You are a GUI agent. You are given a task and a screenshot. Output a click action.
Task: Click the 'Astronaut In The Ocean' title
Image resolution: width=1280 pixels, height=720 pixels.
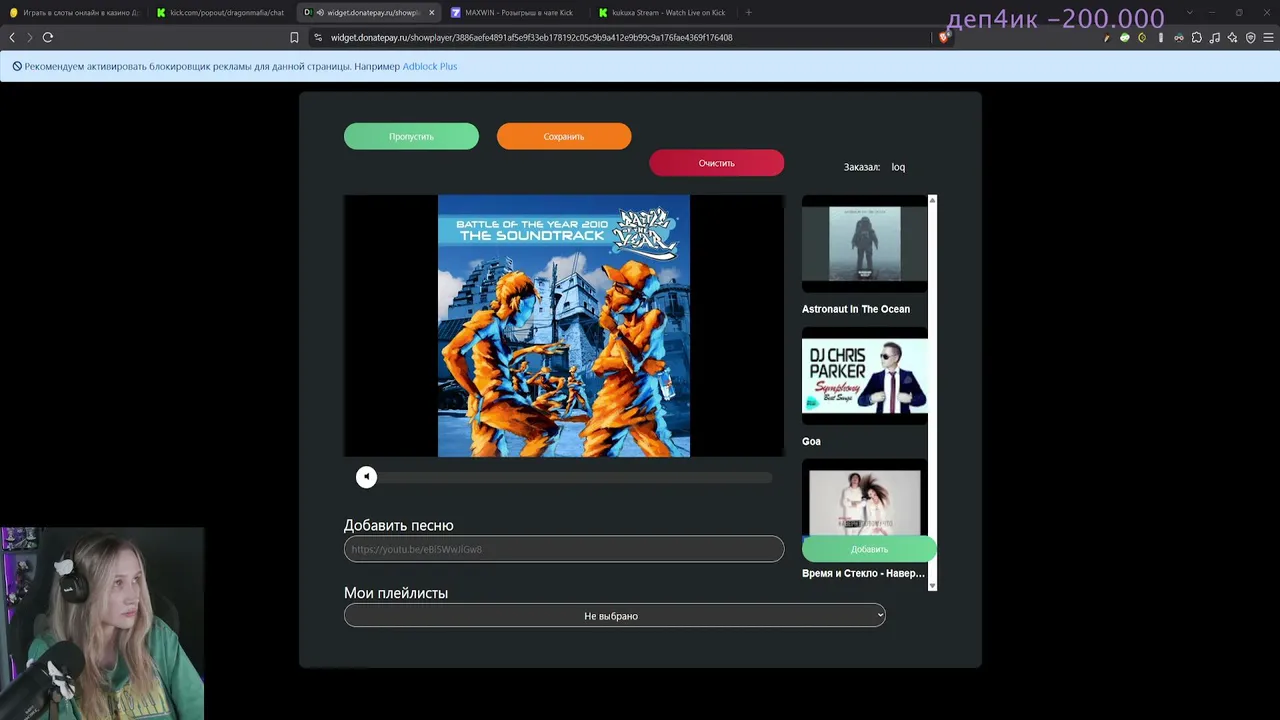[856, 309]
